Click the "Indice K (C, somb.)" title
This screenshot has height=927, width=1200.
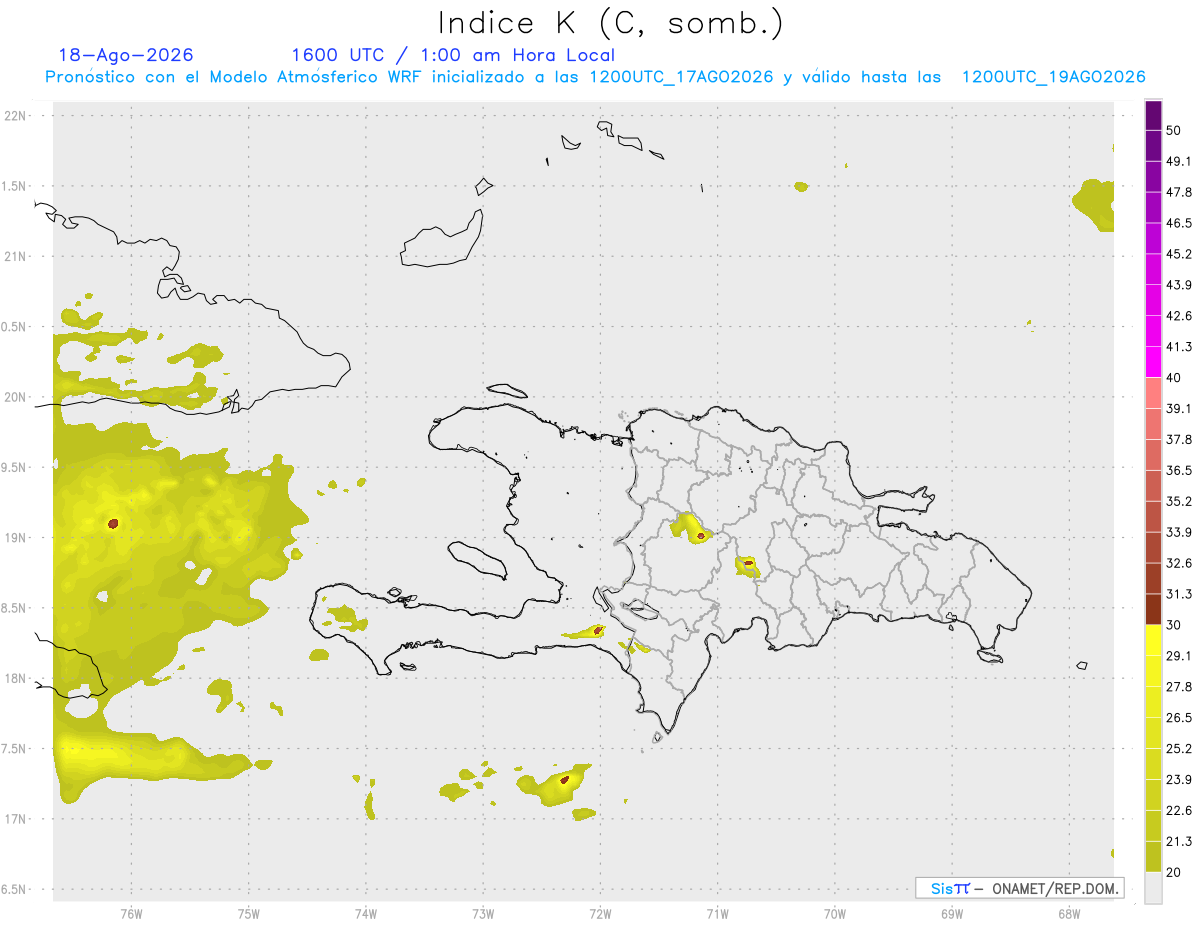point(610,23)
